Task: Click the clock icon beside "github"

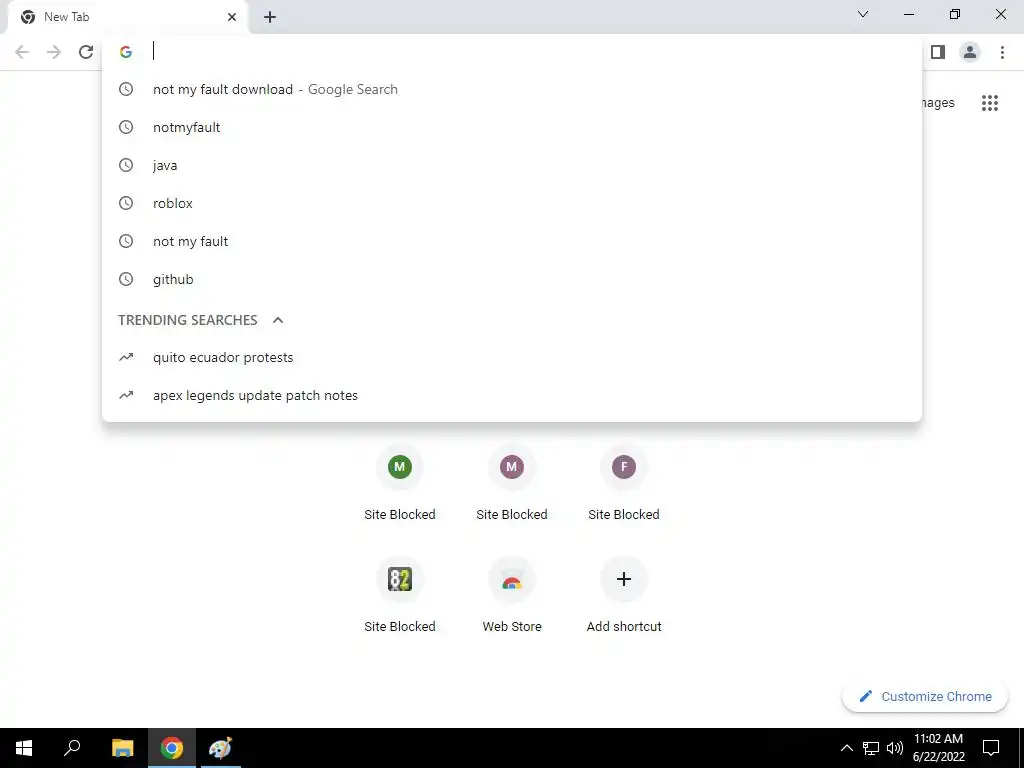Action: [x=126, y=279]
